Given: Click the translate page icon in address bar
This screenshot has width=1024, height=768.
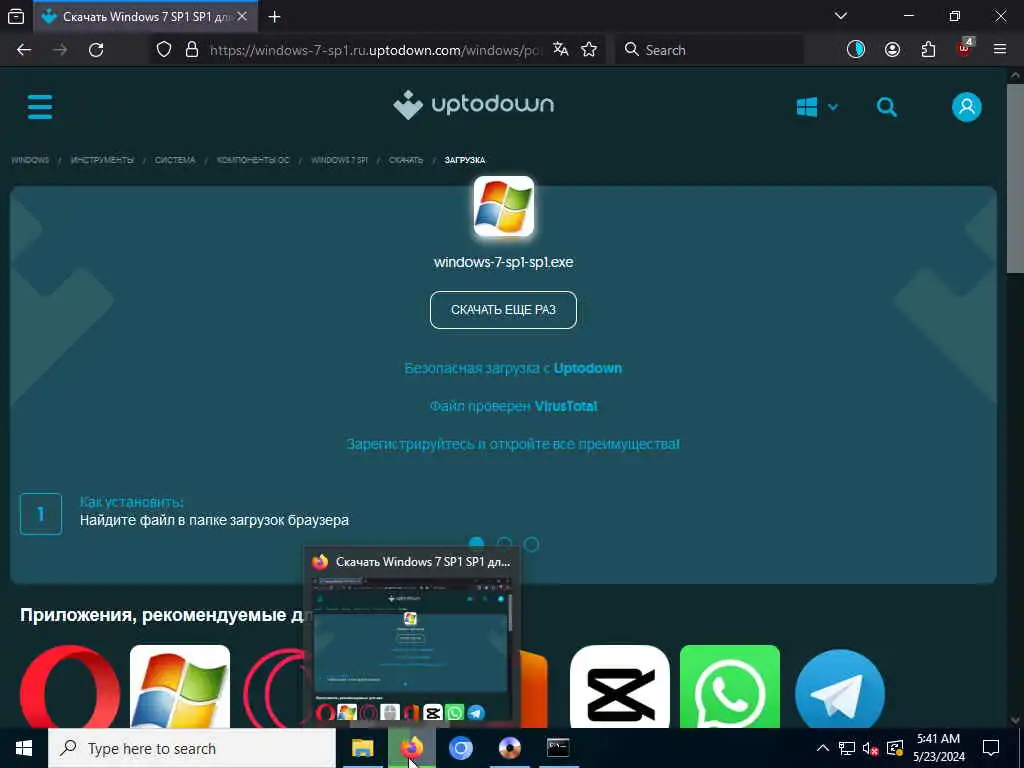Looking at the screenshot, I should [560, 49].
